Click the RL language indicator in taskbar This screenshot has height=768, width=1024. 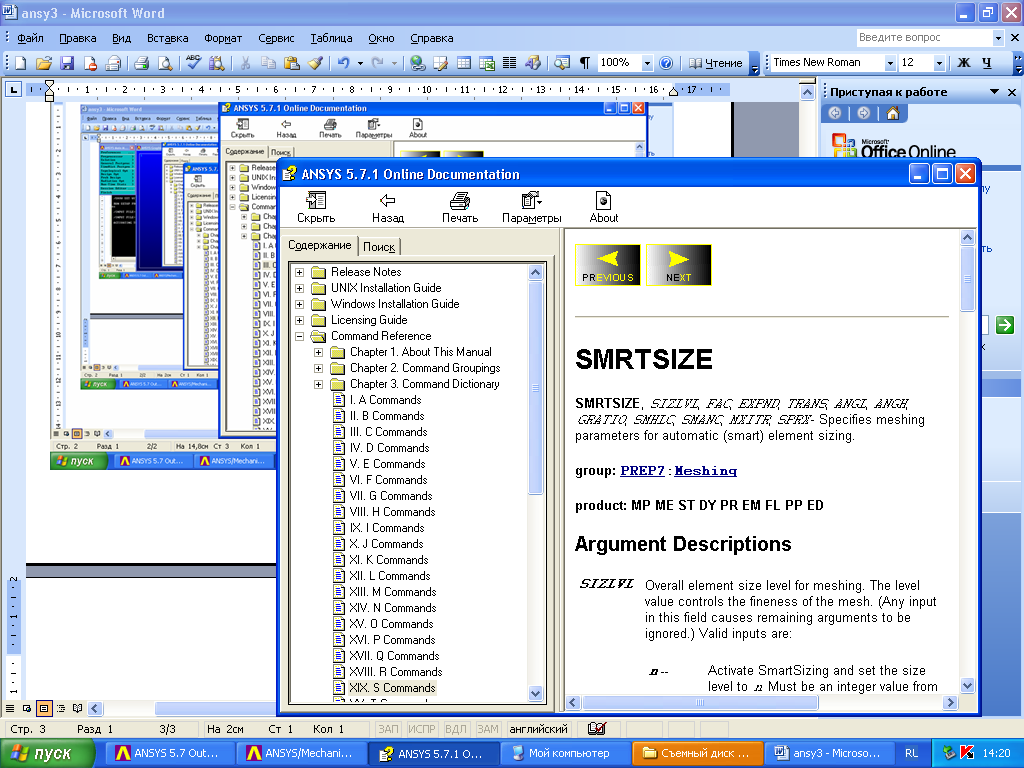[911, 753]
